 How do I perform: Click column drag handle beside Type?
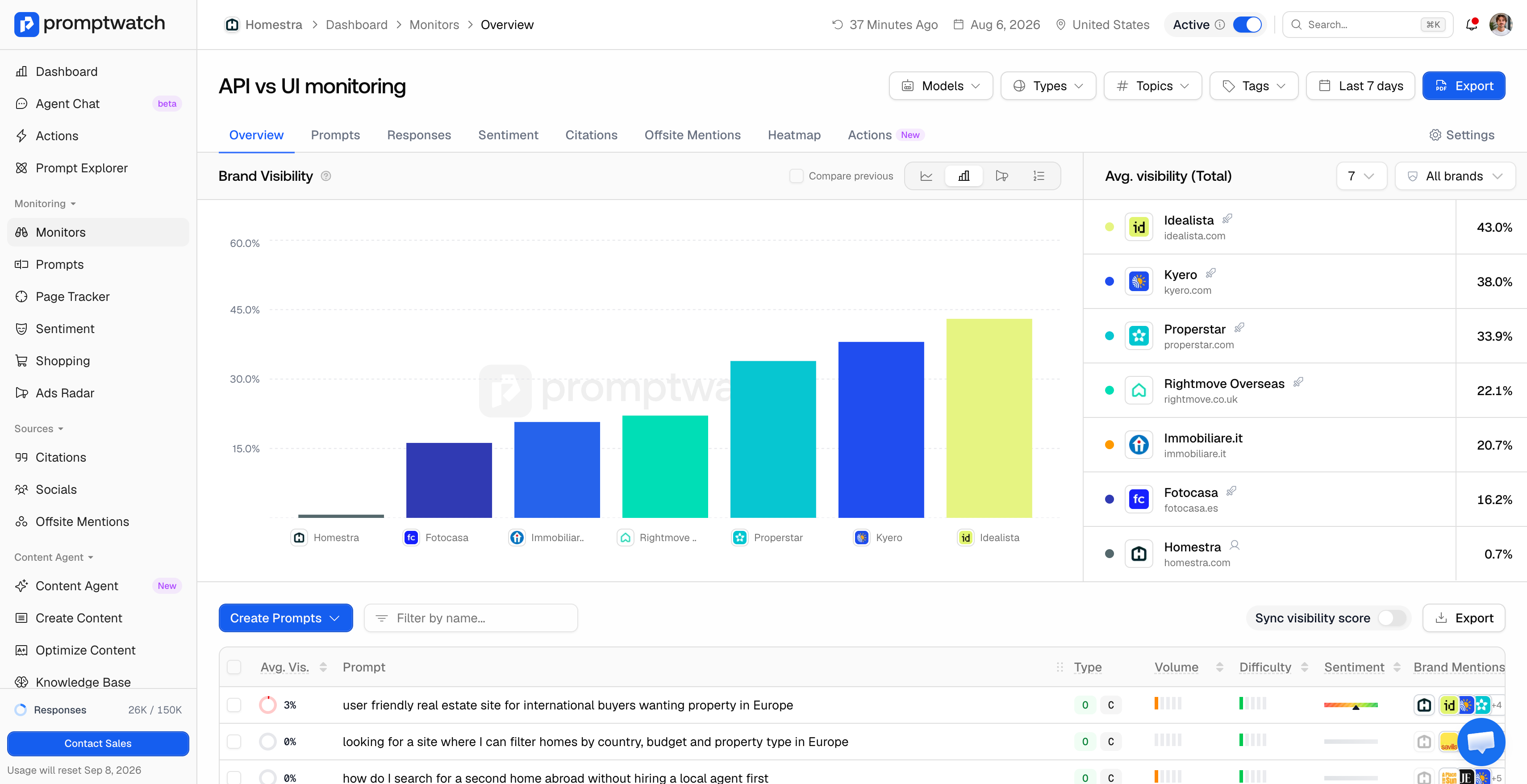pyautogui.click(x=1059, y=667)
